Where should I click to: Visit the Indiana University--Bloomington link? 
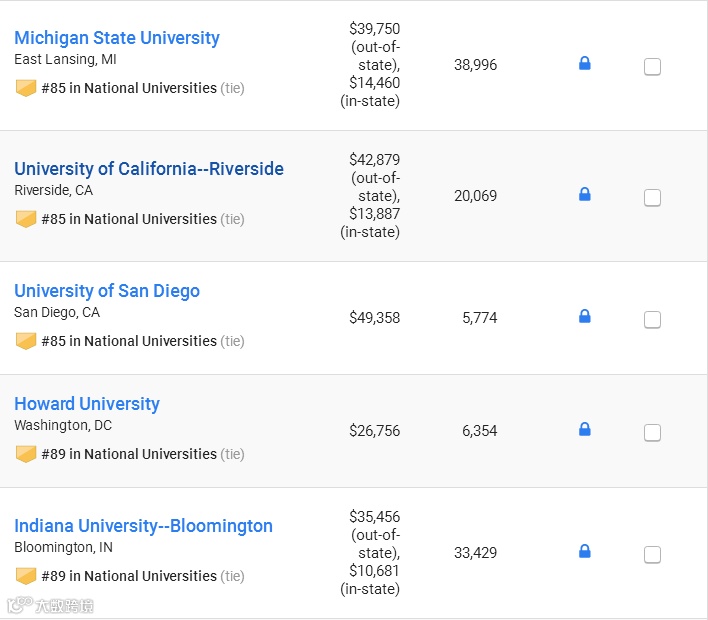tap(143, 526)
